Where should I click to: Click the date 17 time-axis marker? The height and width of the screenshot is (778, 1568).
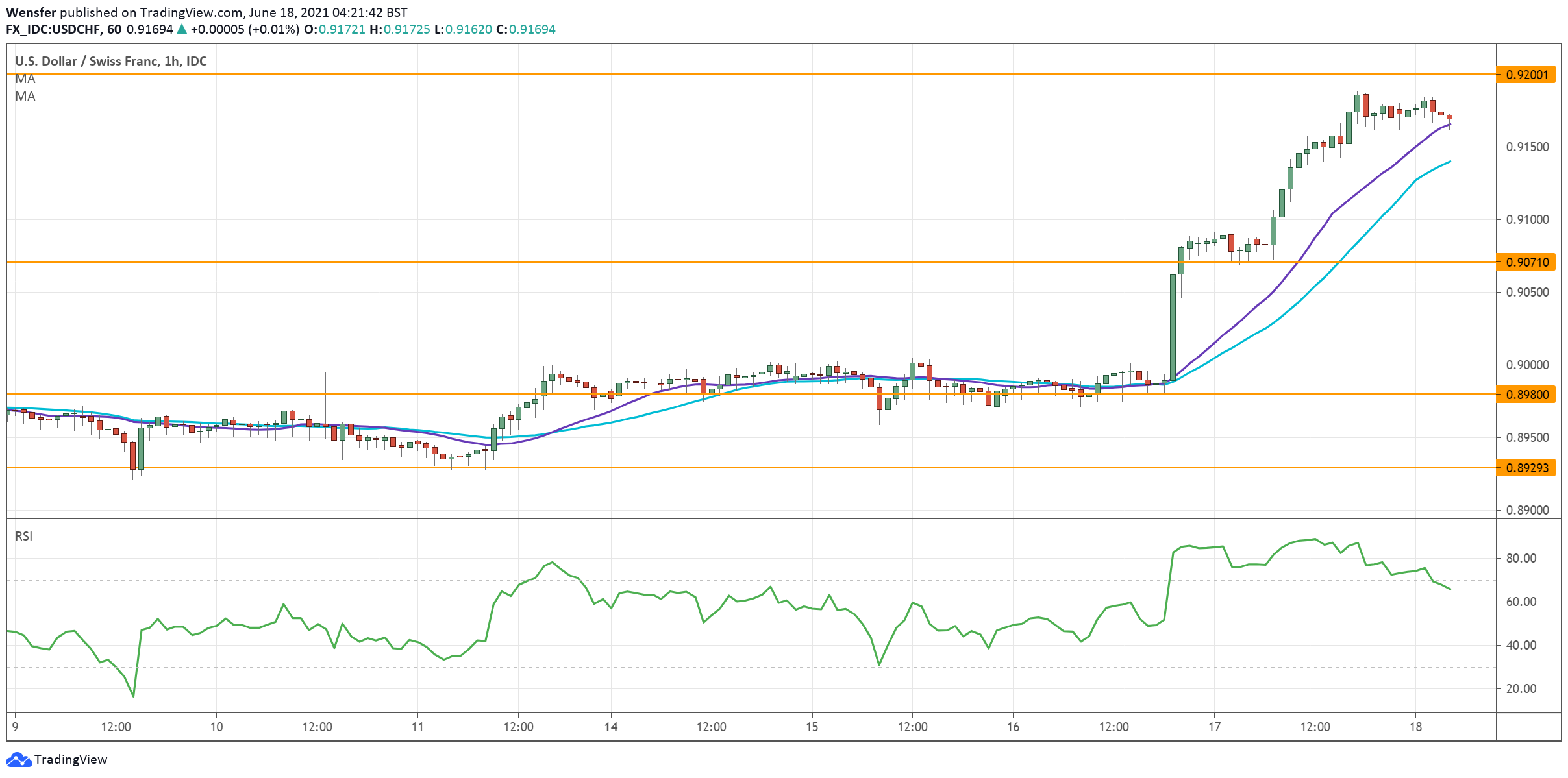[x=1213, y=727]
